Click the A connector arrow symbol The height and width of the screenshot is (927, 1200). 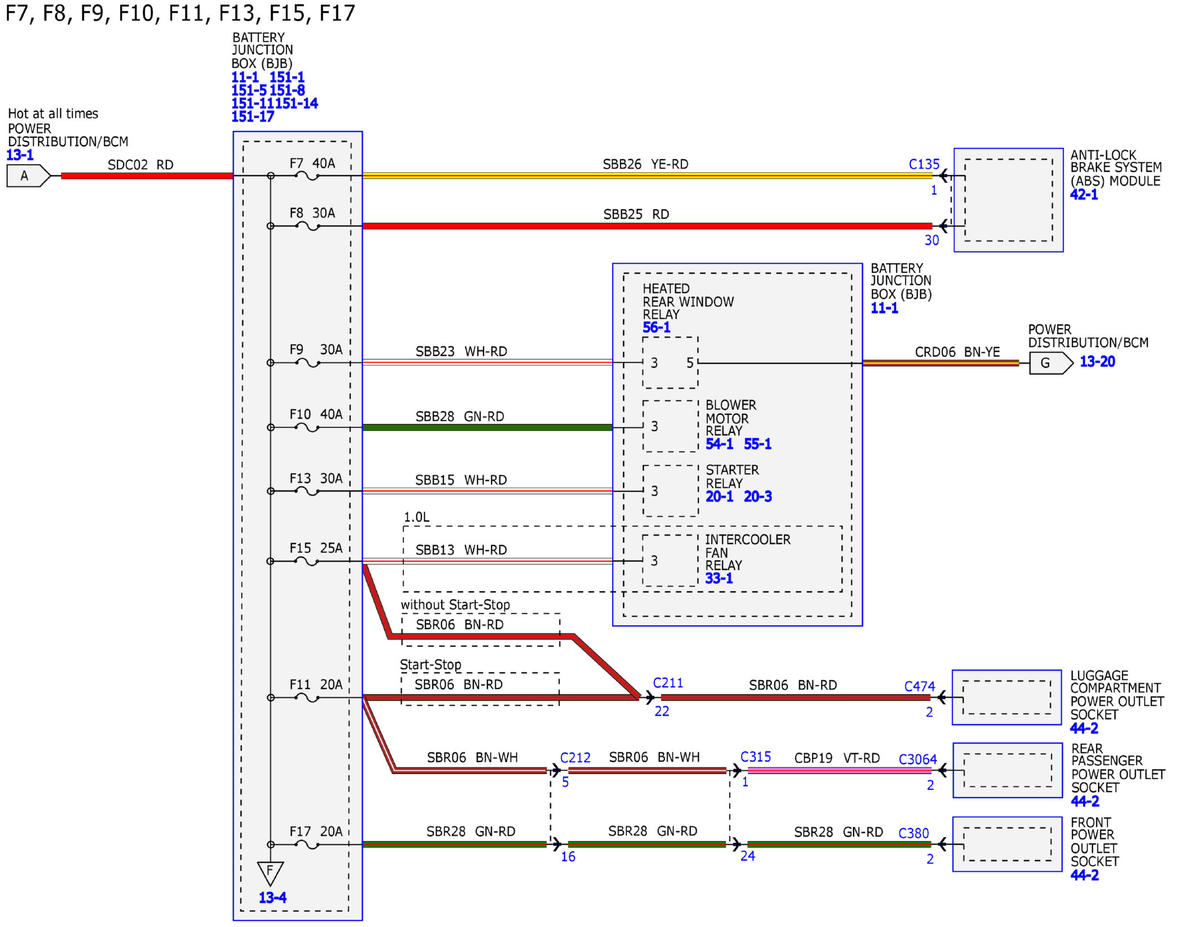27,176
